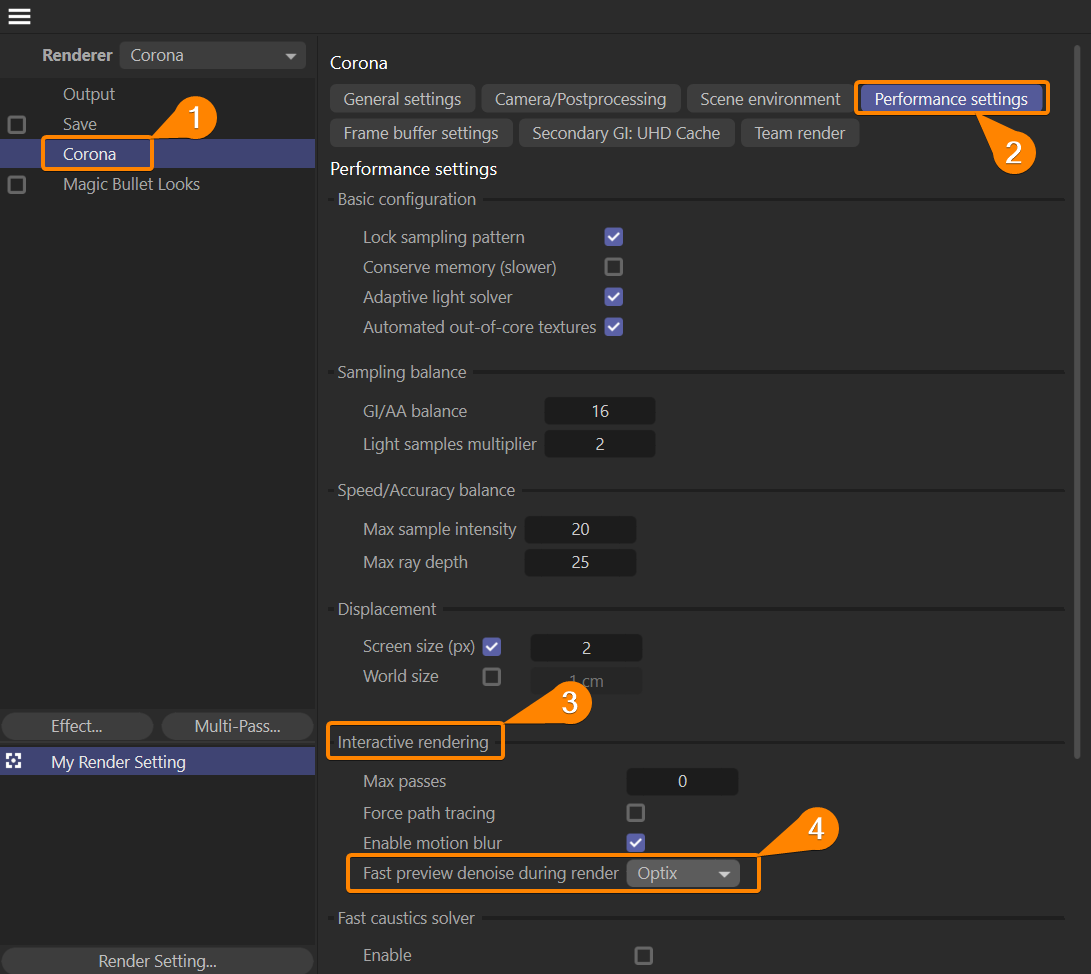This screenshot has width=1091, height=974.
Task: Select Output in the render settings list
Action: tap(89, 94)
